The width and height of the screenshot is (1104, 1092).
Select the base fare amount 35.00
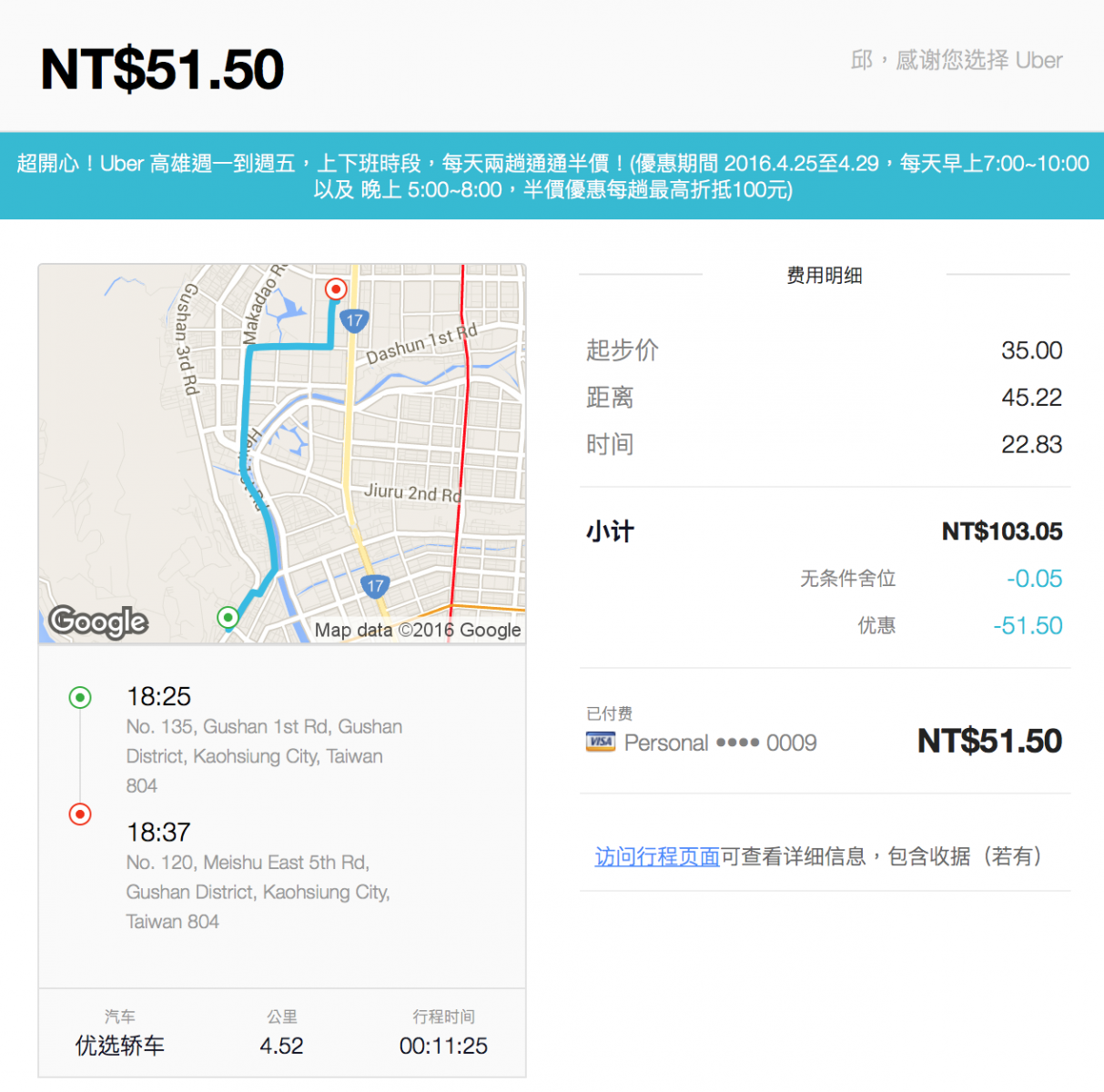coord(1032,350)
